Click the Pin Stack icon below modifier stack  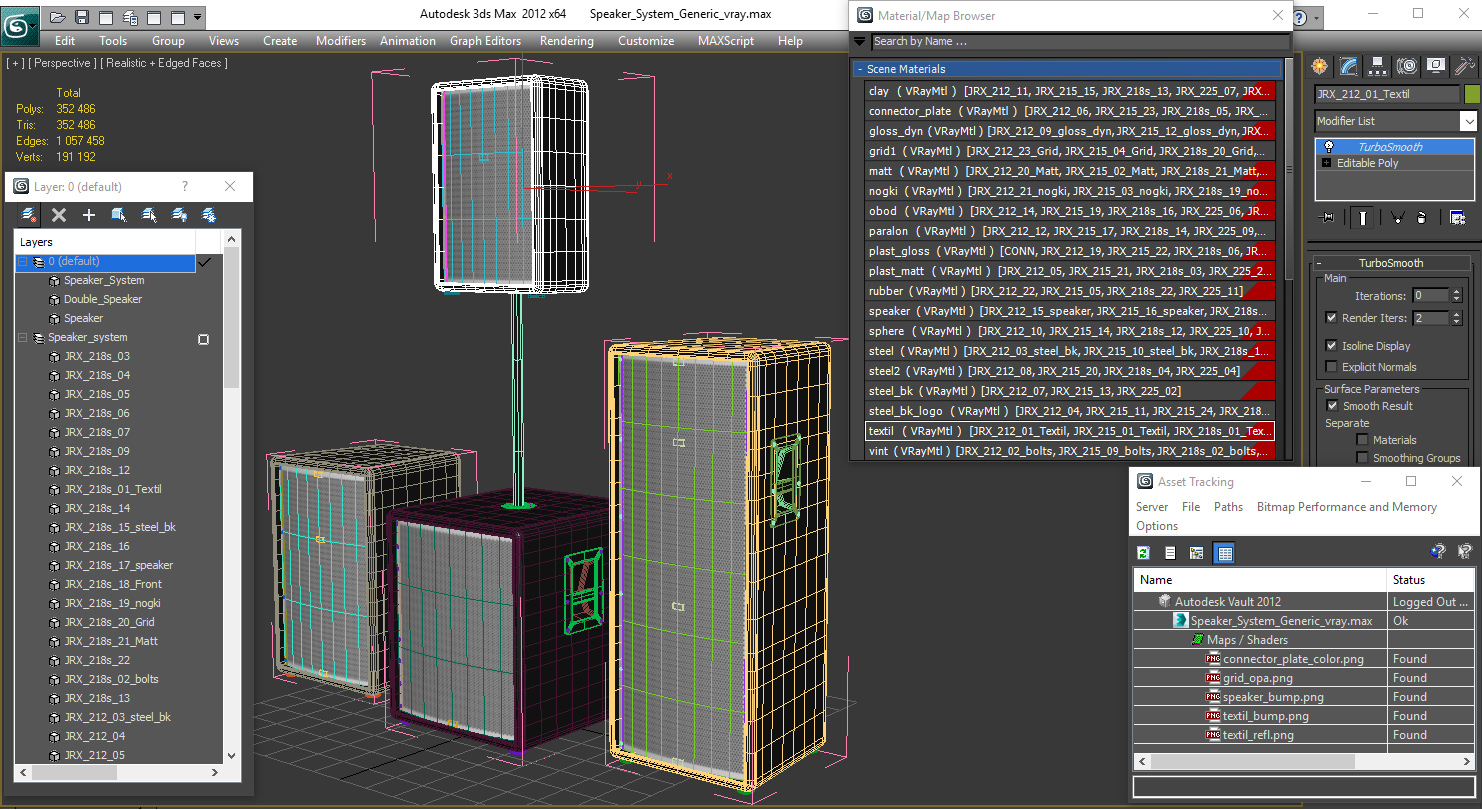coord(1328,217)
